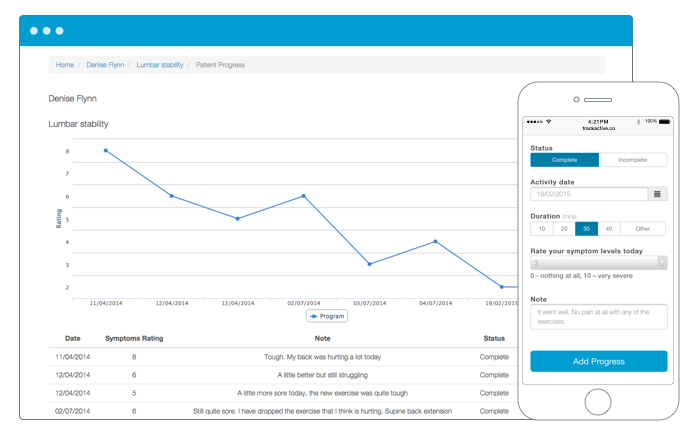Image resolution: width=700 pixels, height=435 pixels.
Task: Choose the 10 minute duration option
Action: click(542, 229)
